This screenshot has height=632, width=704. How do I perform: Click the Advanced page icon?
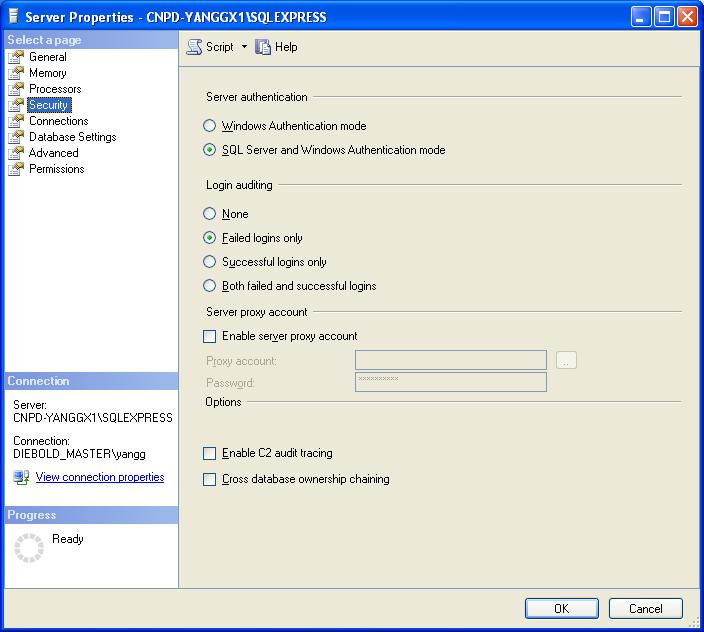pyautogui.click(x=16, y=153)
